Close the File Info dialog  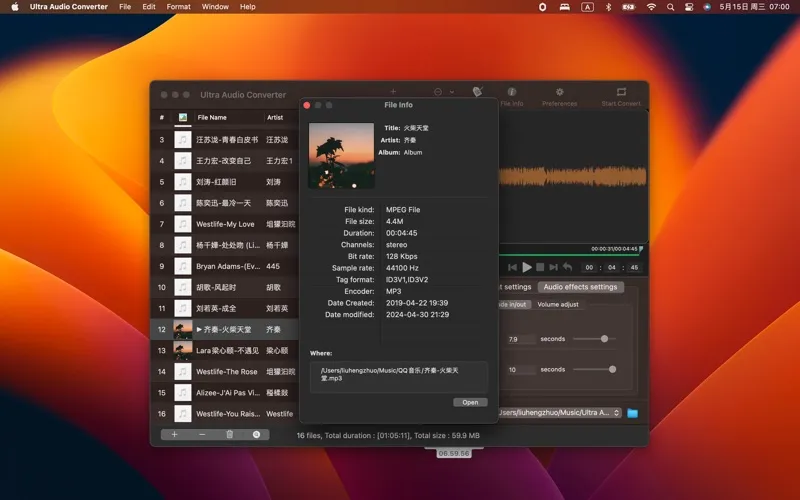tap(307, 105)
